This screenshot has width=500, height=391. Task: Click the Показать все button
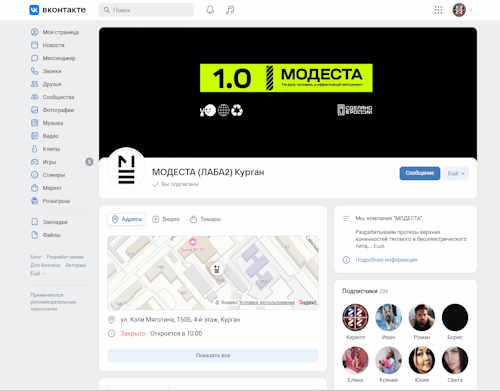(213, 355)
